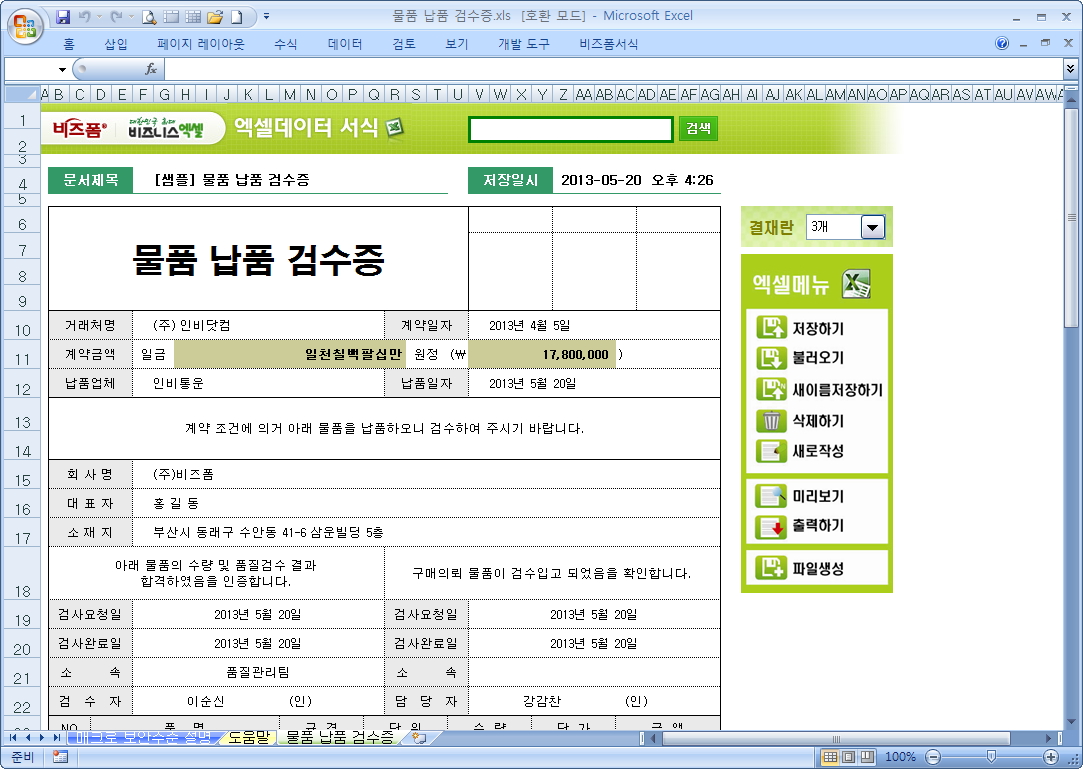
Task: Open Customize Quick Access Toolbar dropdown
Action: pos(266,17)
